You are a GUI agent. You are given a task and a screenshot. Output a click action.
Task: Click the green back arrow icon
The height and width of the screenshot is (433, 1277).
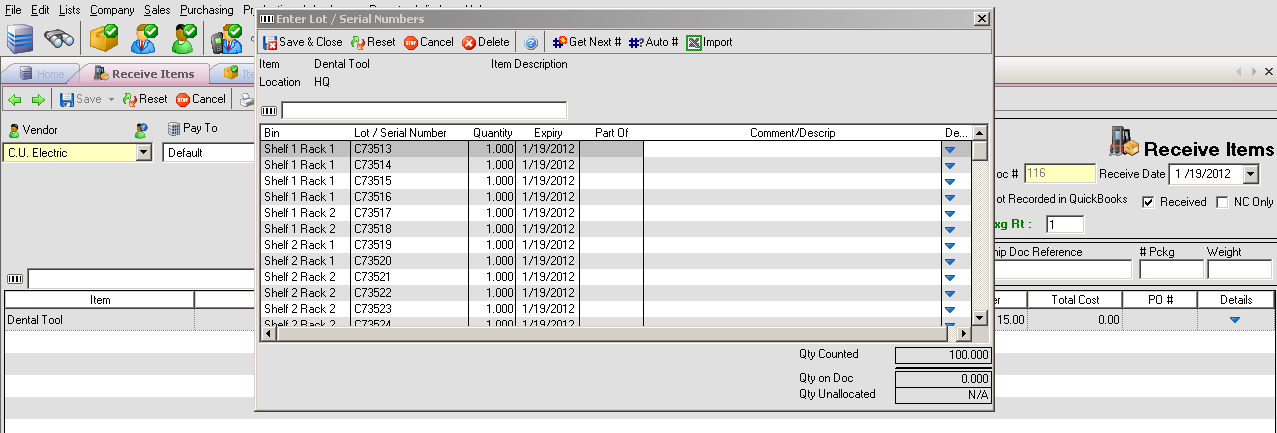15,99
